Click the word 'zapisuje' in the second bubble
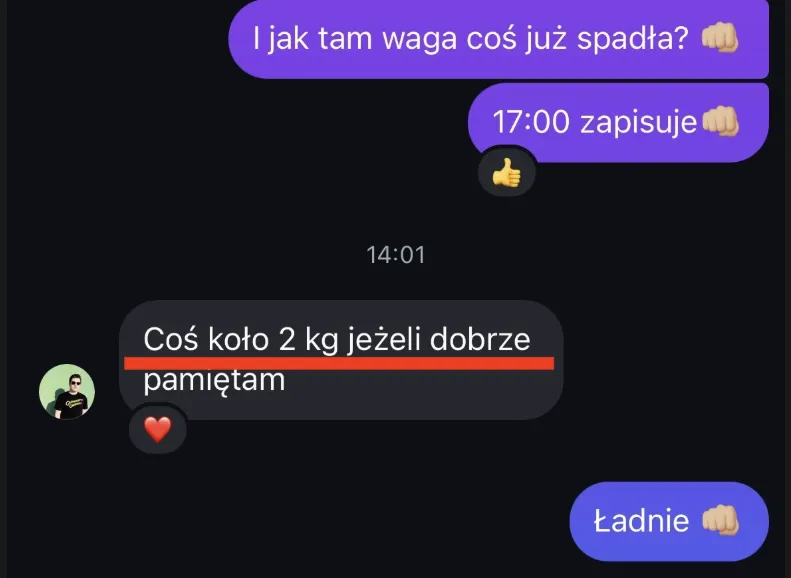The height and width of the screenshot is (578, 791). [x=638, y=123]
